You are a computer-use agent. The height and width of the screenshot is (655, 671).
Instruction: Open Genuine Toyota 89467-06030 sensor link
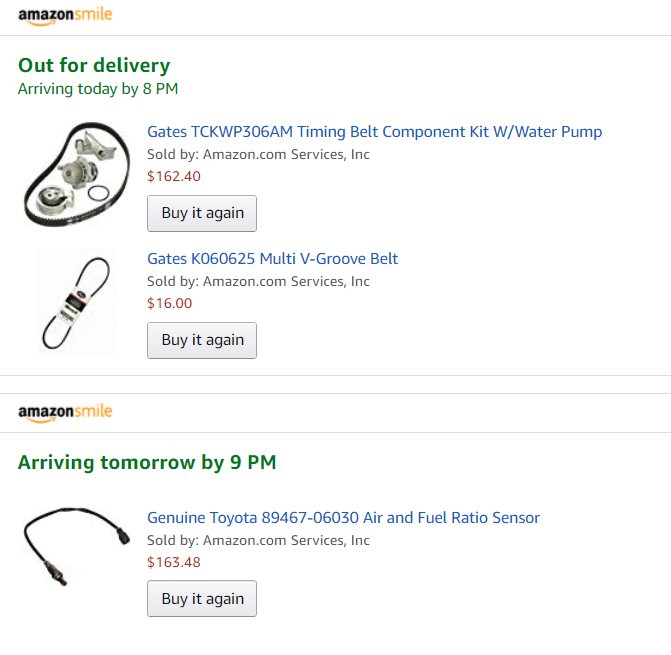coord(343,517)
